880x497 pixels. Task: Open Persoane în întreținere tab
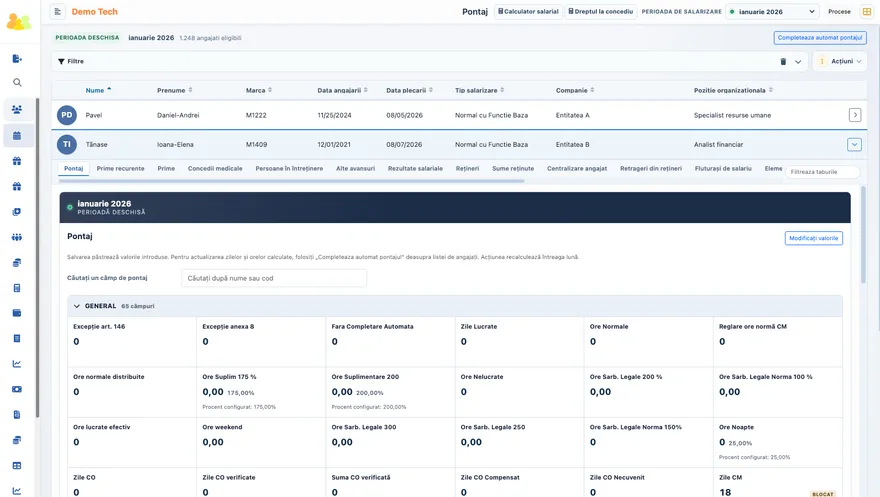(x=289, y=168)
